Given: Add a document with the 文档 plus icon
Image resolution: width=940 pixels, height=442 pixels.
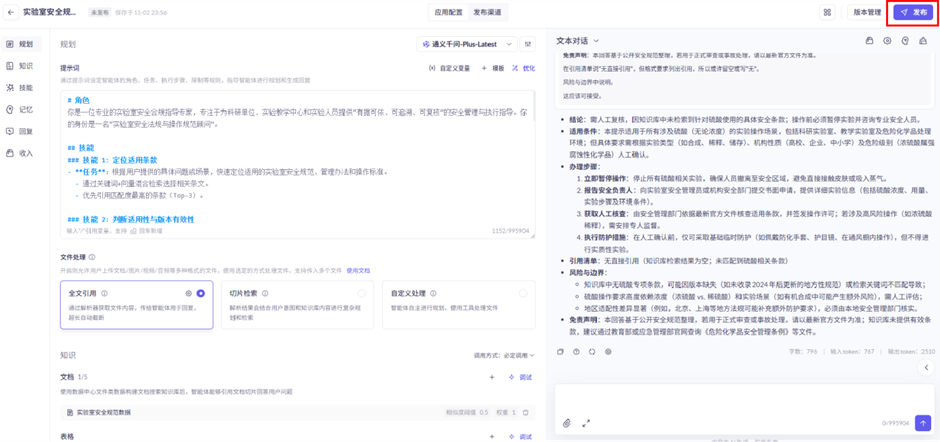Looking at the screenshot, I should click(x=492, y=377).
